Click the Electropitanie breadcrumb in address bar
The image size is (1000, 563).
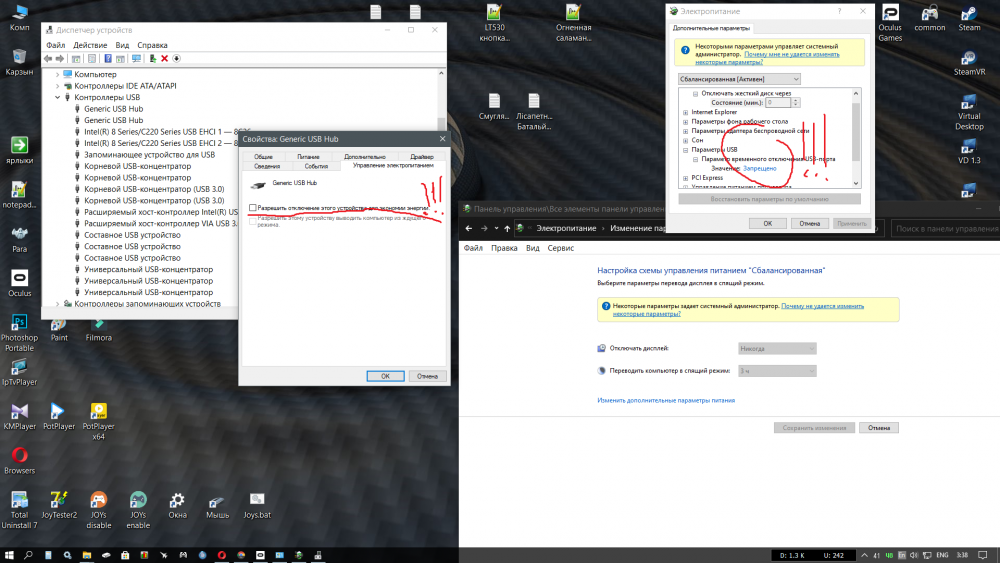pos(566,228)
